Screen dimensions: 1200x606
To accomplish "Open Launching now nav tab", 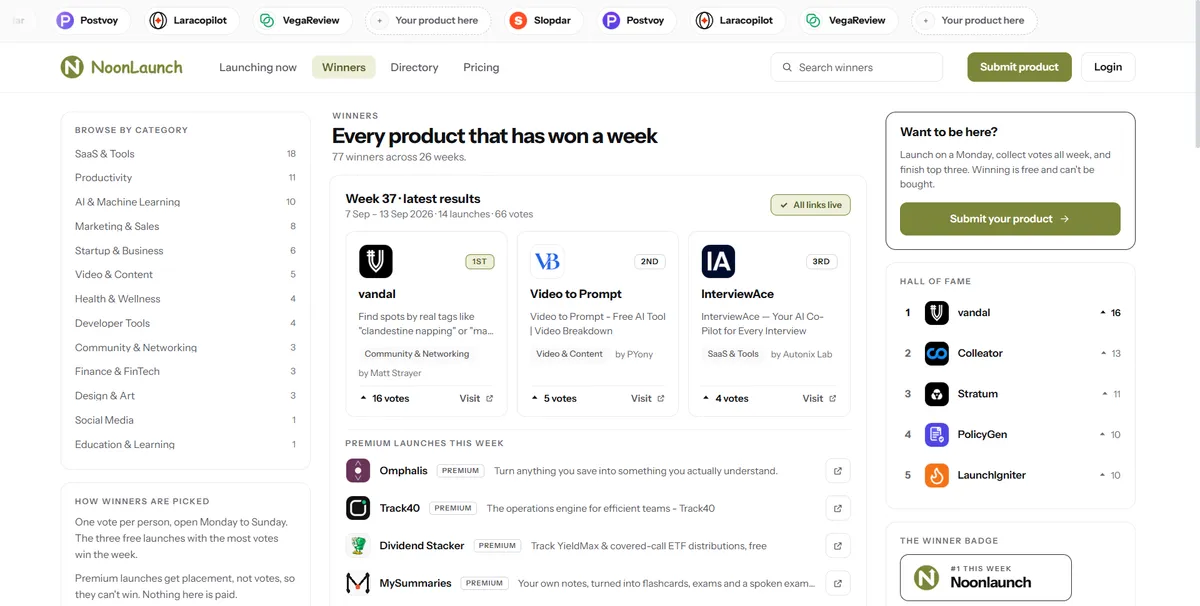I will [258, 67].
